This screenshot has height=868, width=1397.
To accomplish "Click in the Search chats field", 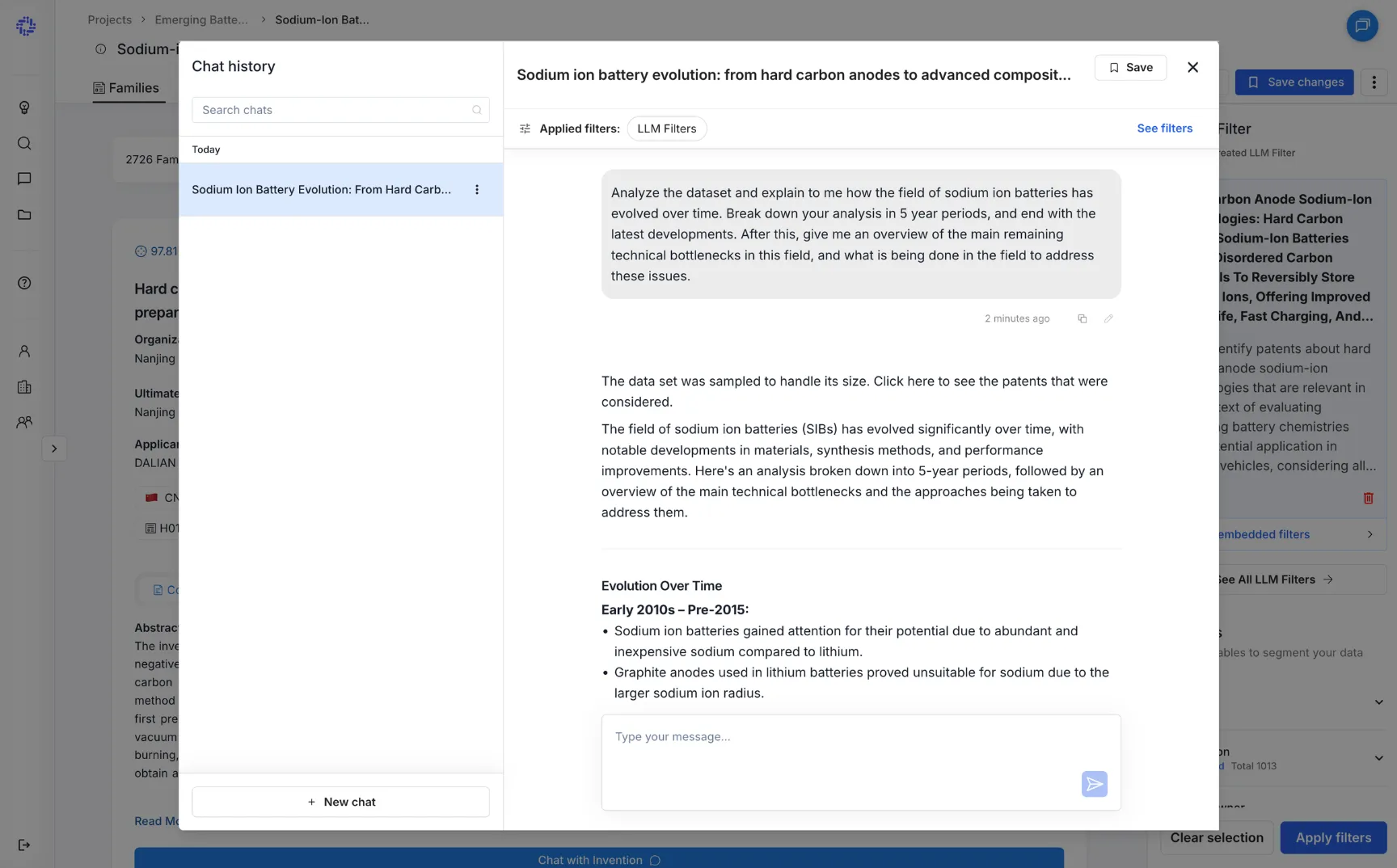I will pos(340,109).
